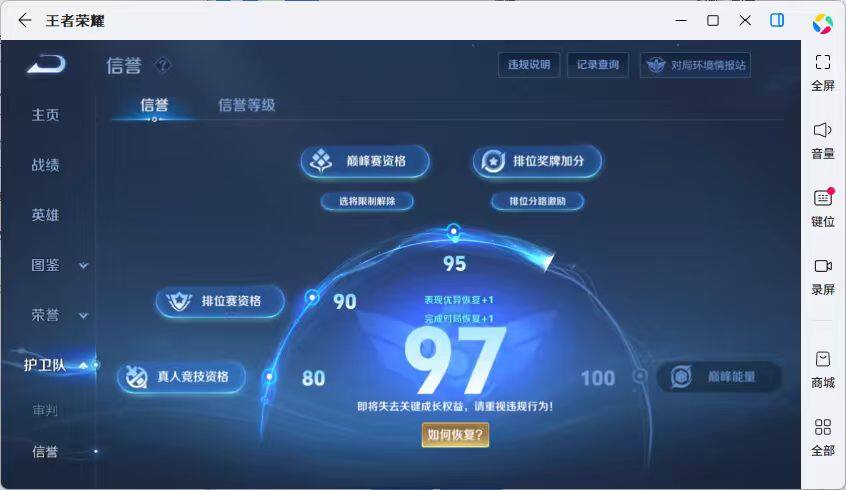Viewport: 846px width, 490px height.
Task: Click the 对局环境情报站 button
Action: pyautogui.click(x=695, y=65)
